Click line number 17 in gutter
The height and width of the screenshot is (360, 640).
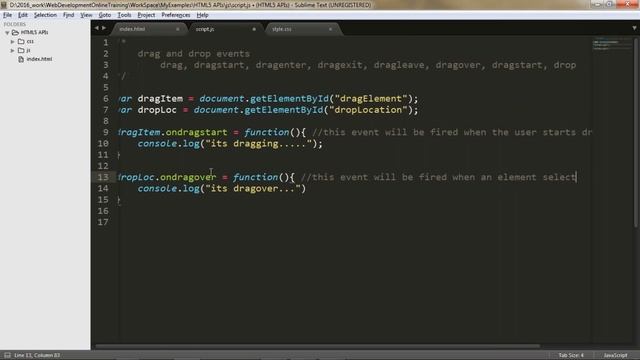[103, 222]
